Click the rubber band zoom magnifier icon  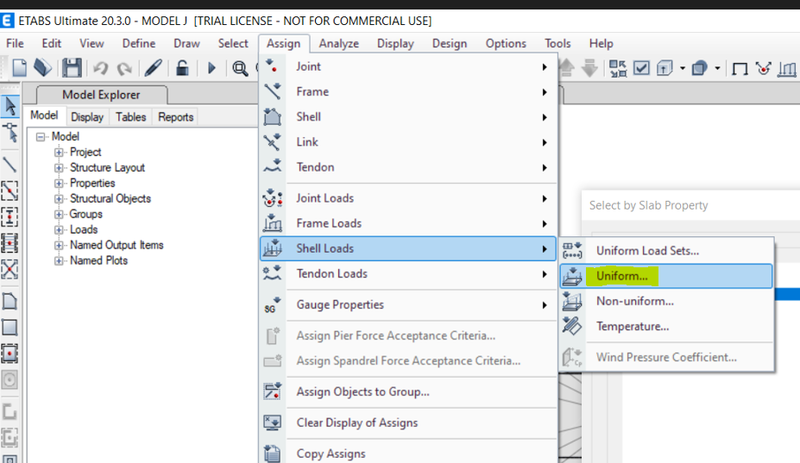click(x=240, y=68)
